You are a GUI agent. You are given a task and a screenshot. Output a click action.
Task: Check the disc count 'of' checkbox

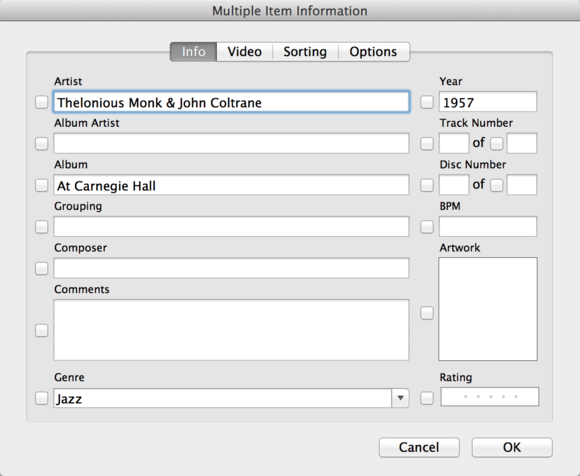click(496, 185)
